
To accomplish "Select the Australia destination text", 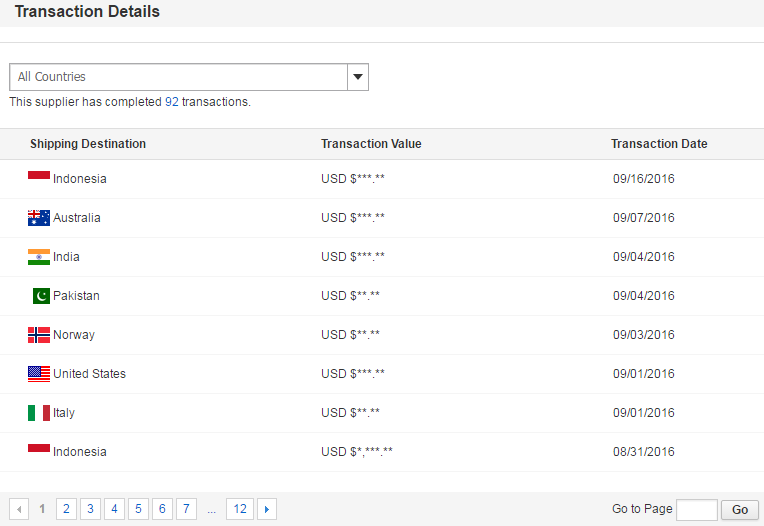I will pyautogui.click(x=76, y=218).
